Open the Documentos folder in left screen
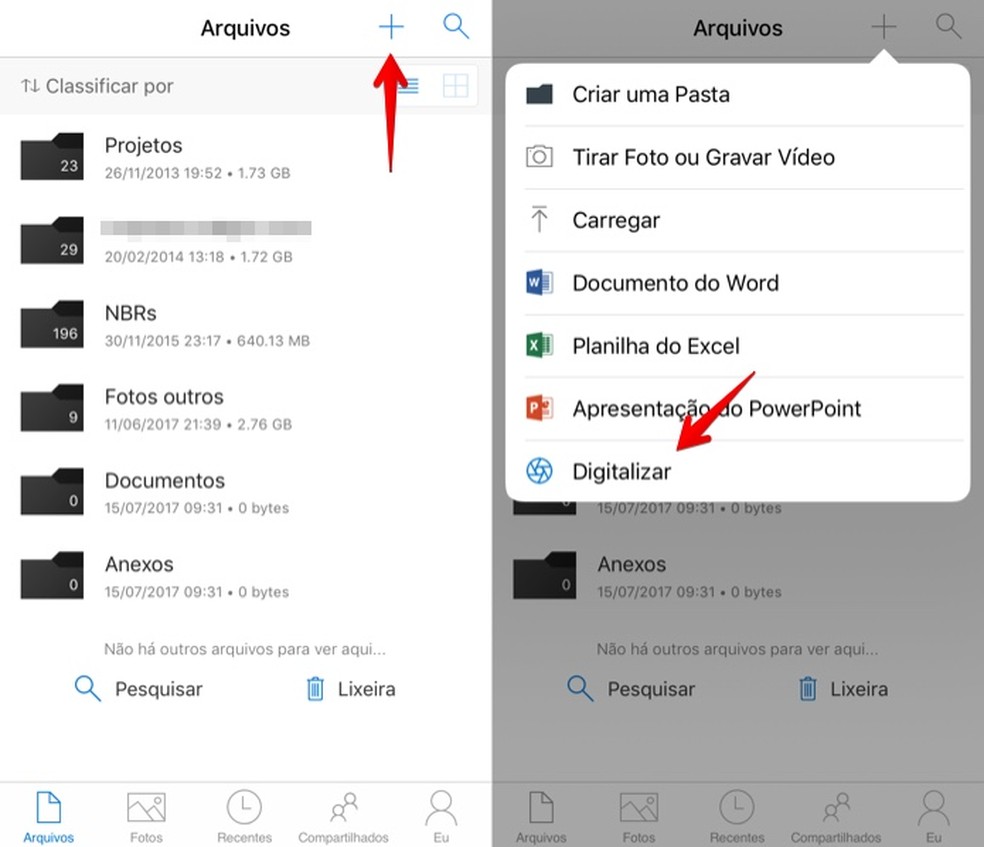 (x=246, y=492)
